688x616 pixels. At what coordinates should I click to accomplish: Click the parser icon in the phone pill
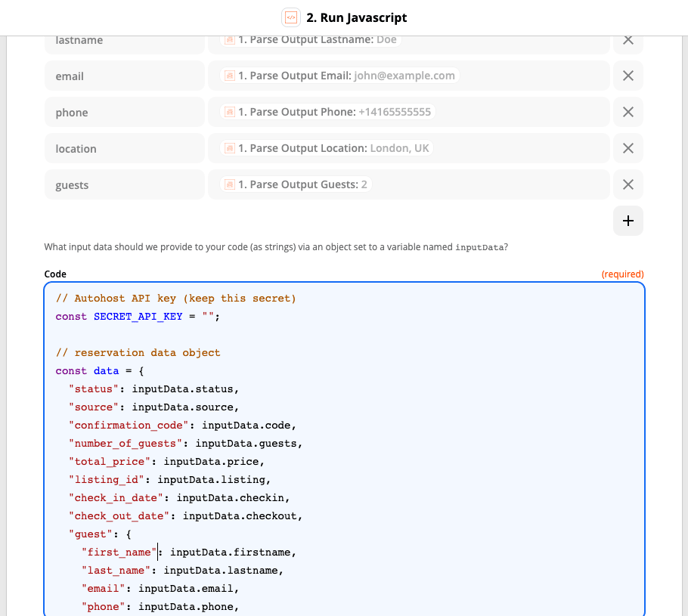(229, 112)
